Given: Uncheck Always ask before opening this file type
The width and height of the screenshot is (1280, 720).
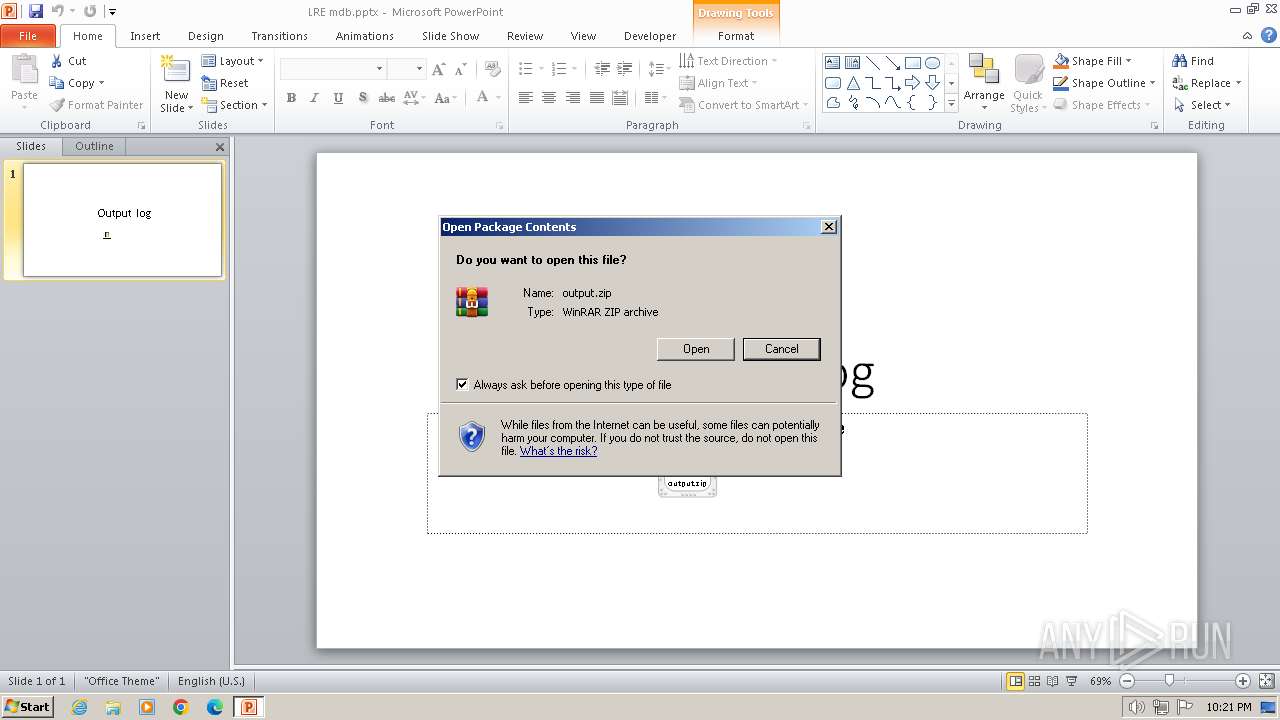Looking at the screenshot, I should [x=462, y=384].
